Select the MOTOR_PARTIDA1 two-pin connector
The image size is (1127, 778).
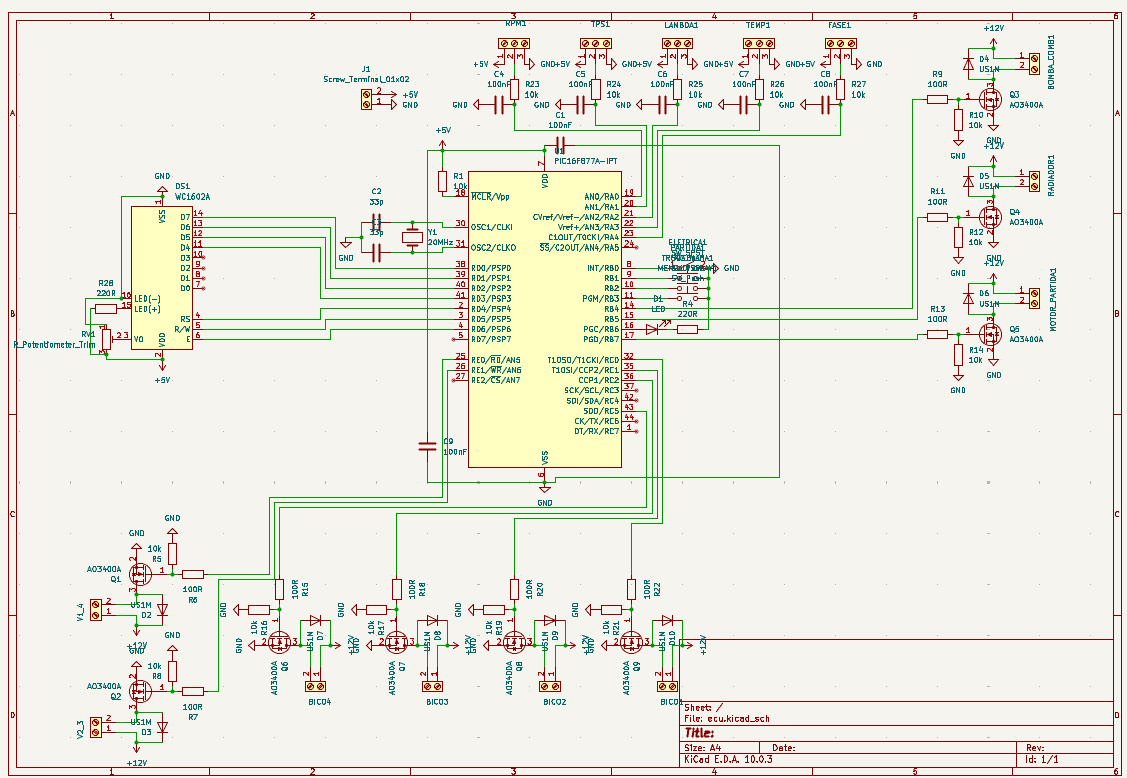1034,298
